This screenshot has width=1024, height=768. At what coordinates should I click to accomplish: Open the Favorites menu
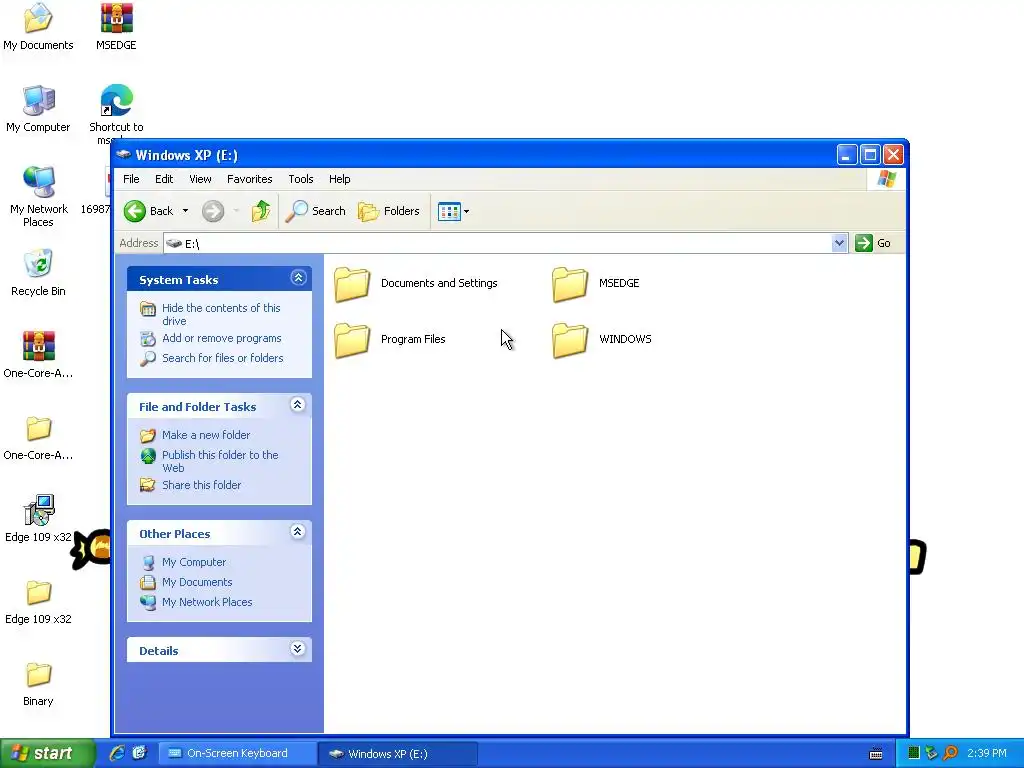[x=249, y=179]
